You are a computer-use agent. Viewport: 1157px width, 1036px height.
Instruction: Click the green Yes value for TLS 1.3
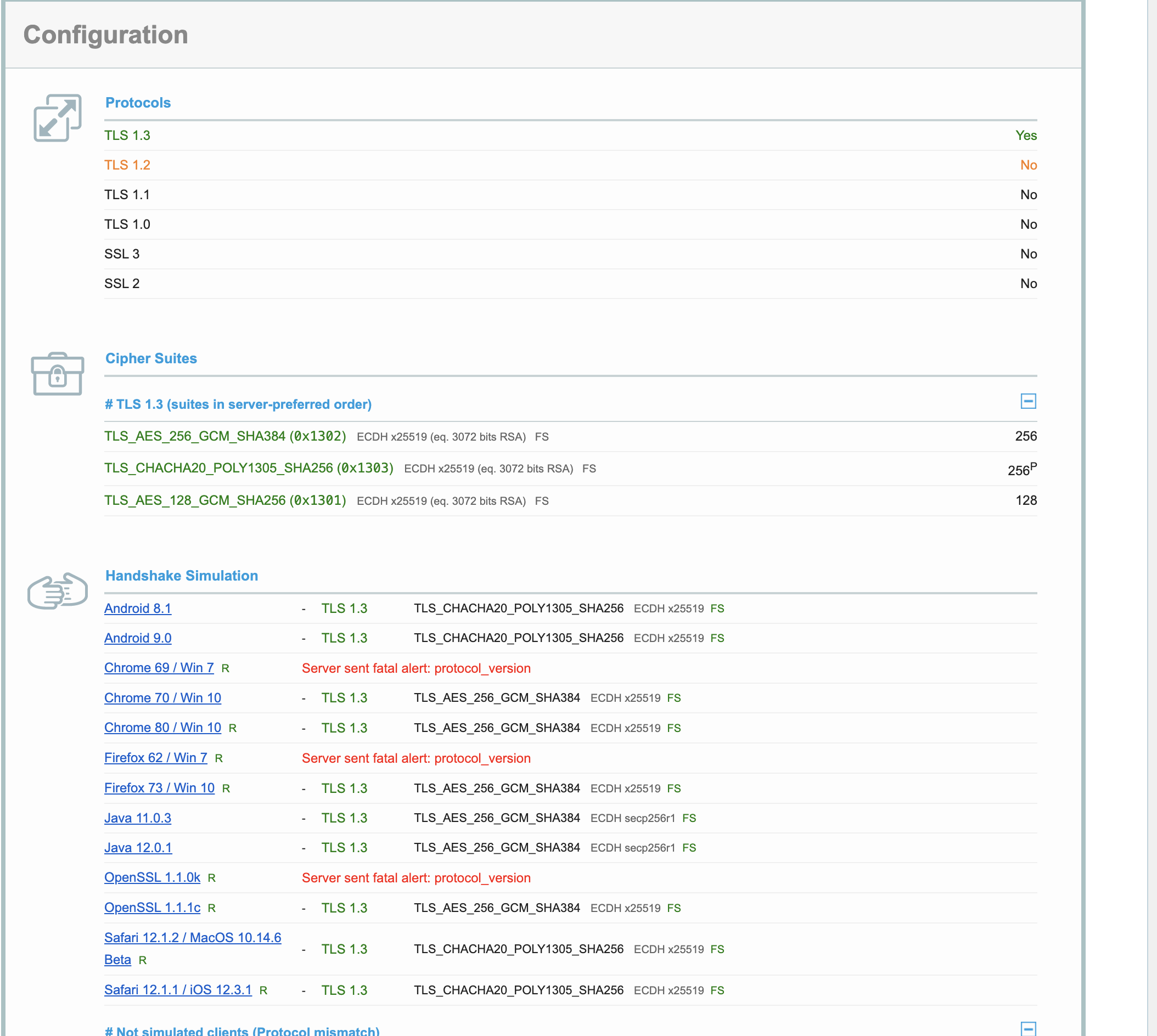[1026, 136]
